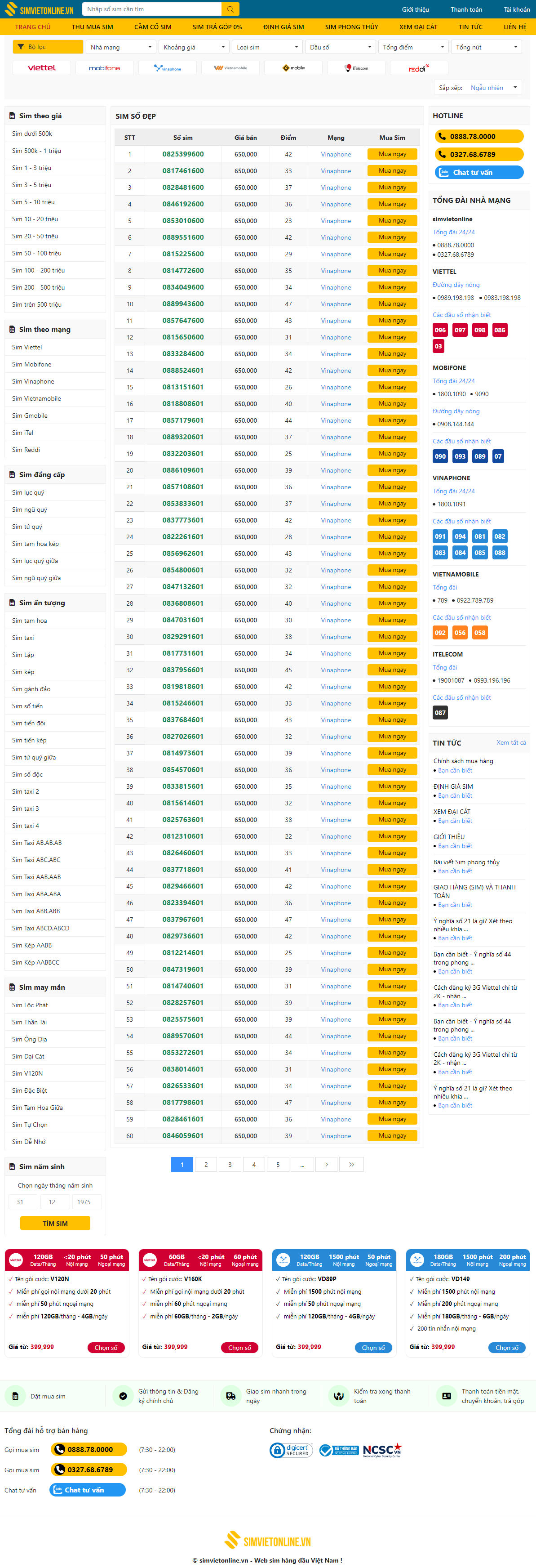The width and height of the screenshot is (536, 1568).
Task: Open the 'CẦM CỐ SIM' menu item
Action: (153, 27)
